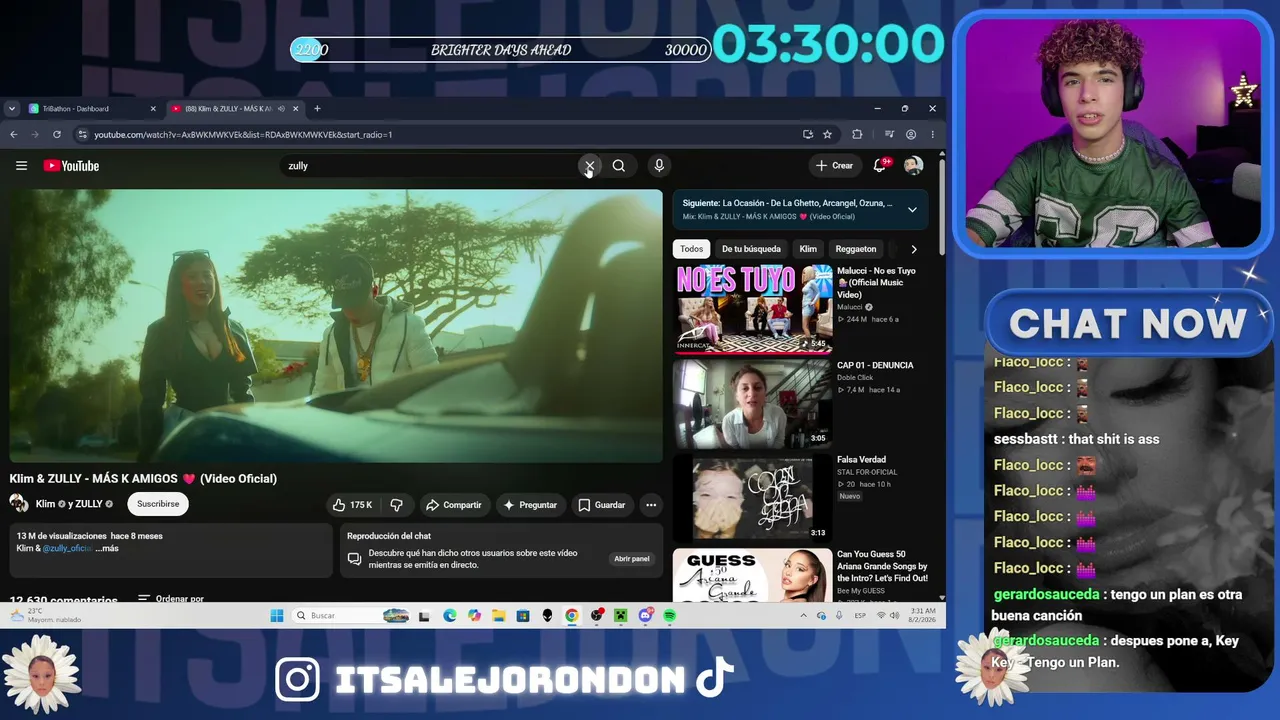The width and height of the screenshot is (1280, 720).
Task: Dislike the video with thumbs down
Action: coord(397,505)
